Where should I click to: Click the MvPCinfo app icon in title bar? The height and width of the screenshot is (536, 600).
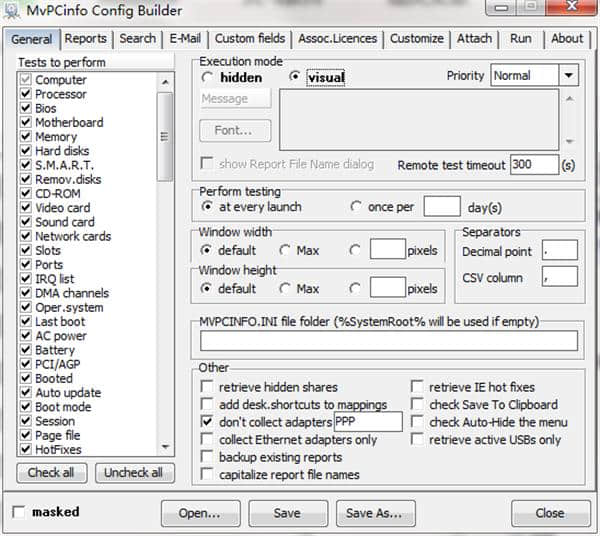pos(12,11)
